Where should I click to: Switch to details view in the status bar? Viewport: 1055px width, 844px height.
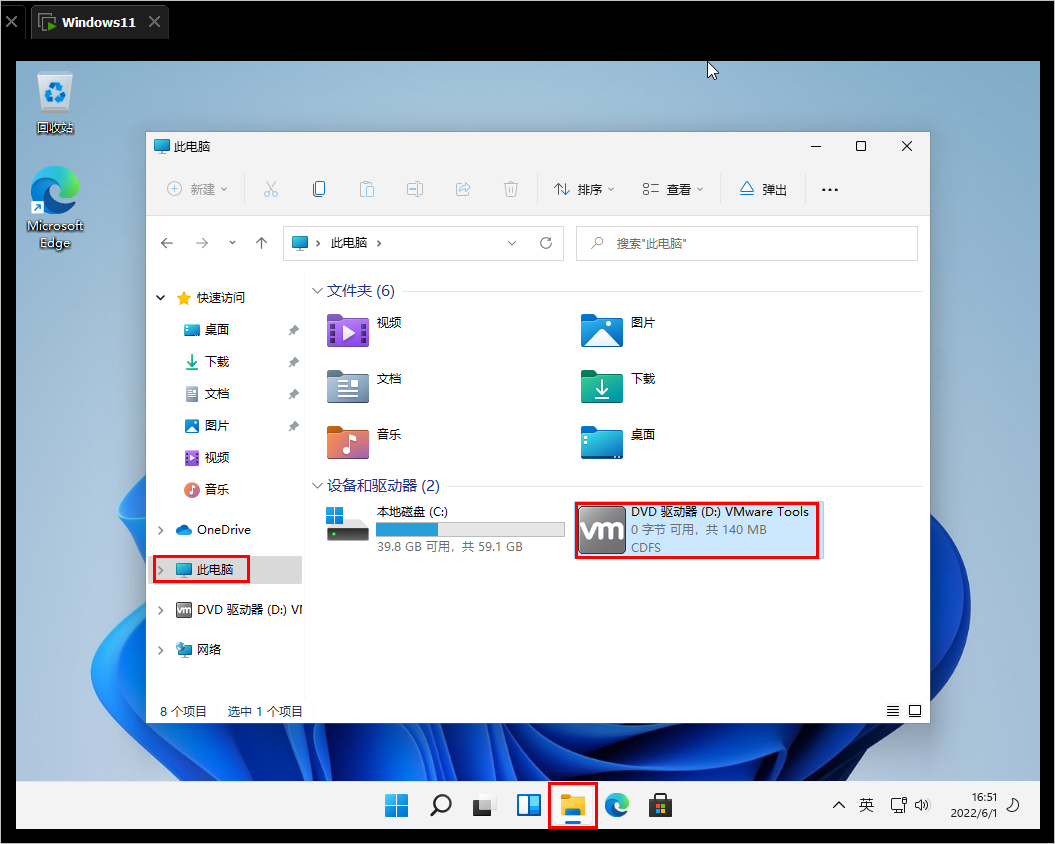(x=892, y=710)
